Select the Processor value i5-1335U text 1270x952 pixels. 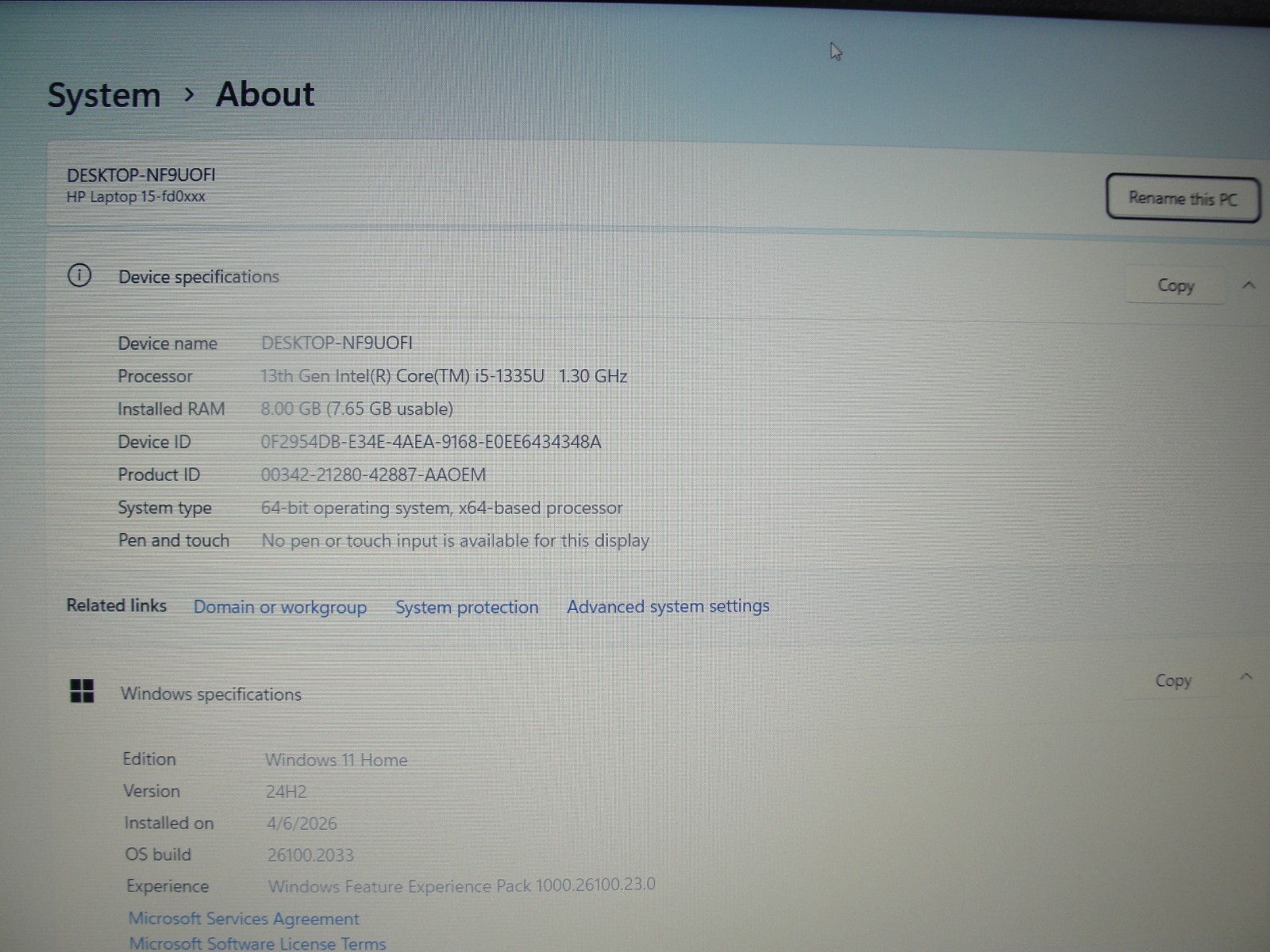tap(444, 376)
